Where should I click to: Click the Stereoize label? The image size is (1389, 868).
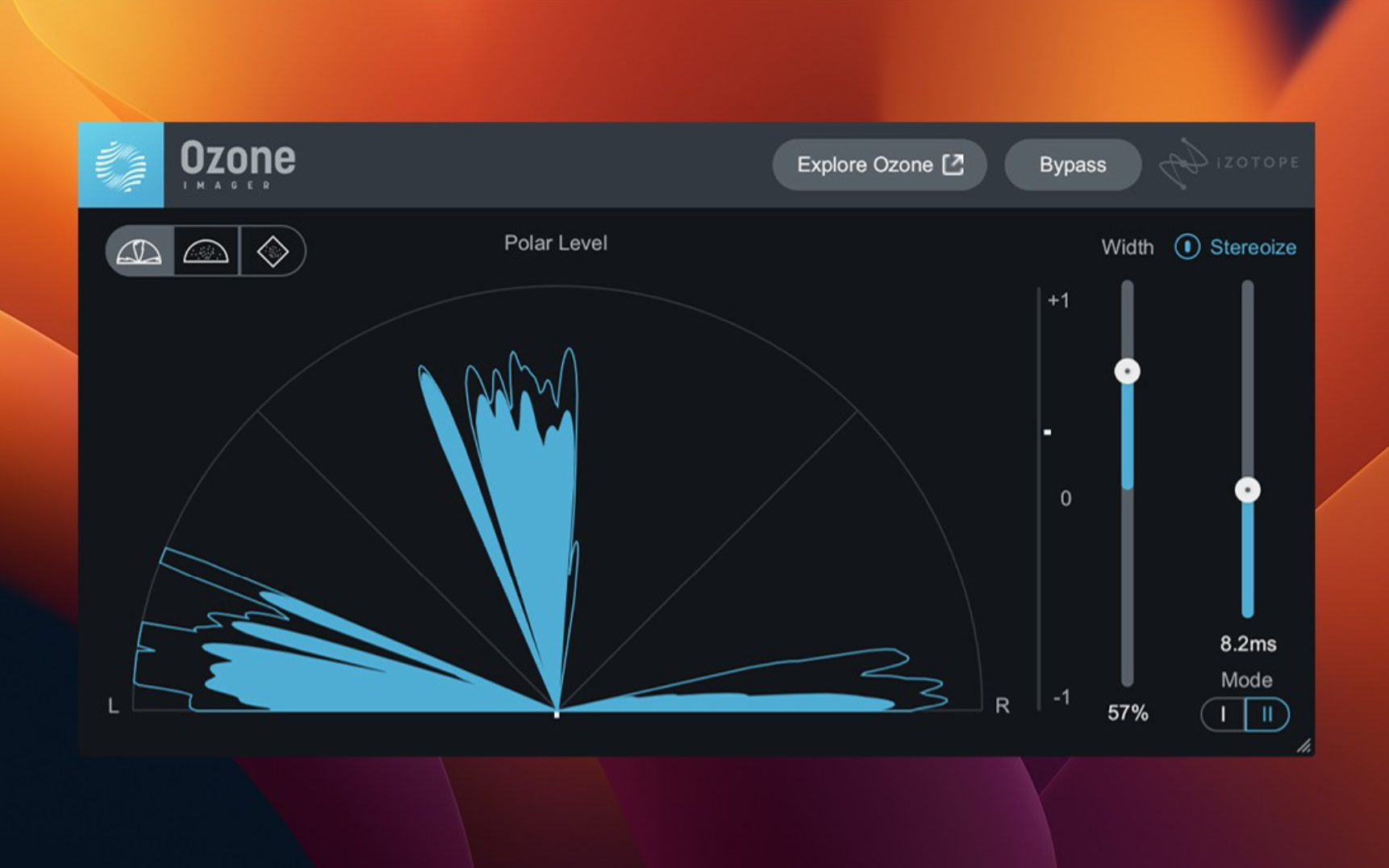(1253, 247)
